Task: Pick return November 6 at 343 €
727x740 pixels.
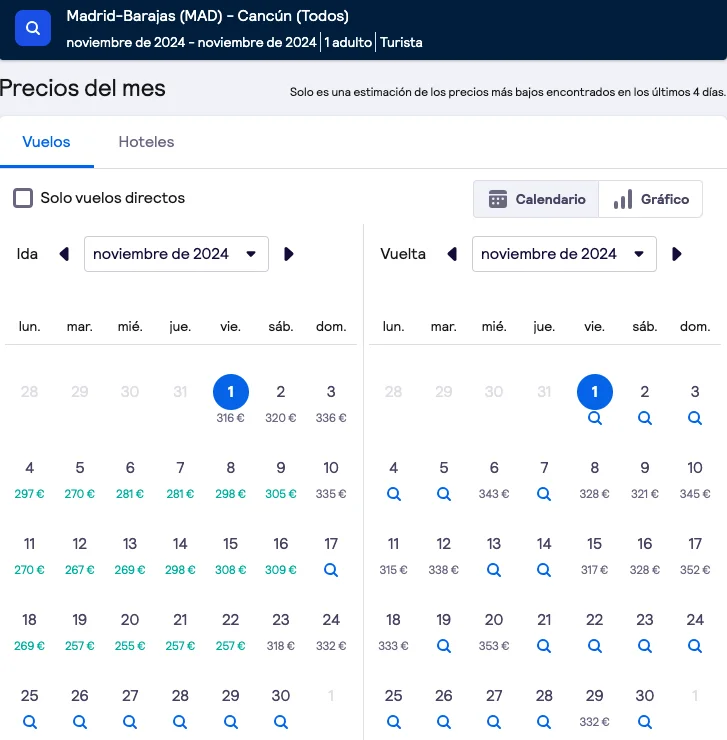Action: [x=494, y=480]
